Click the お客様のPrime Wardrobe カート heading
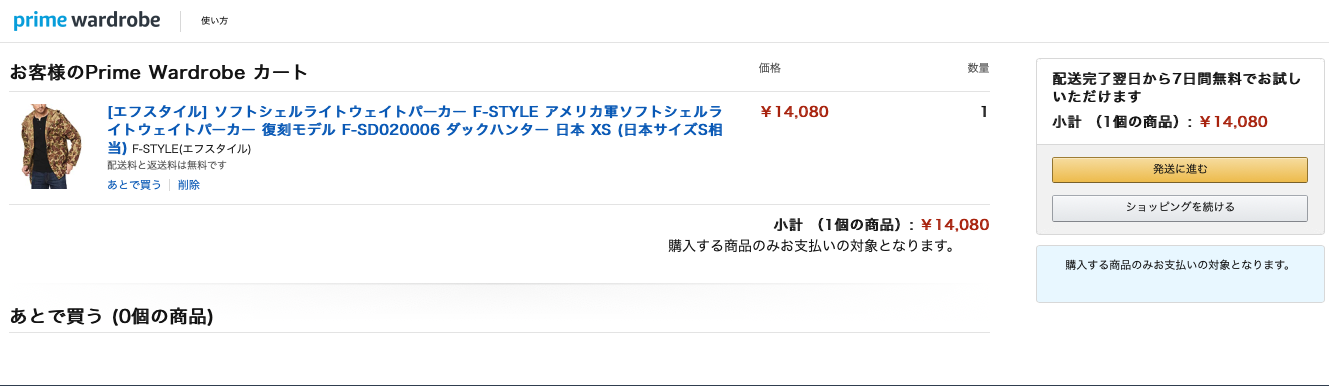This screenshot has width=1329, height=386. [x=158, y=73]
